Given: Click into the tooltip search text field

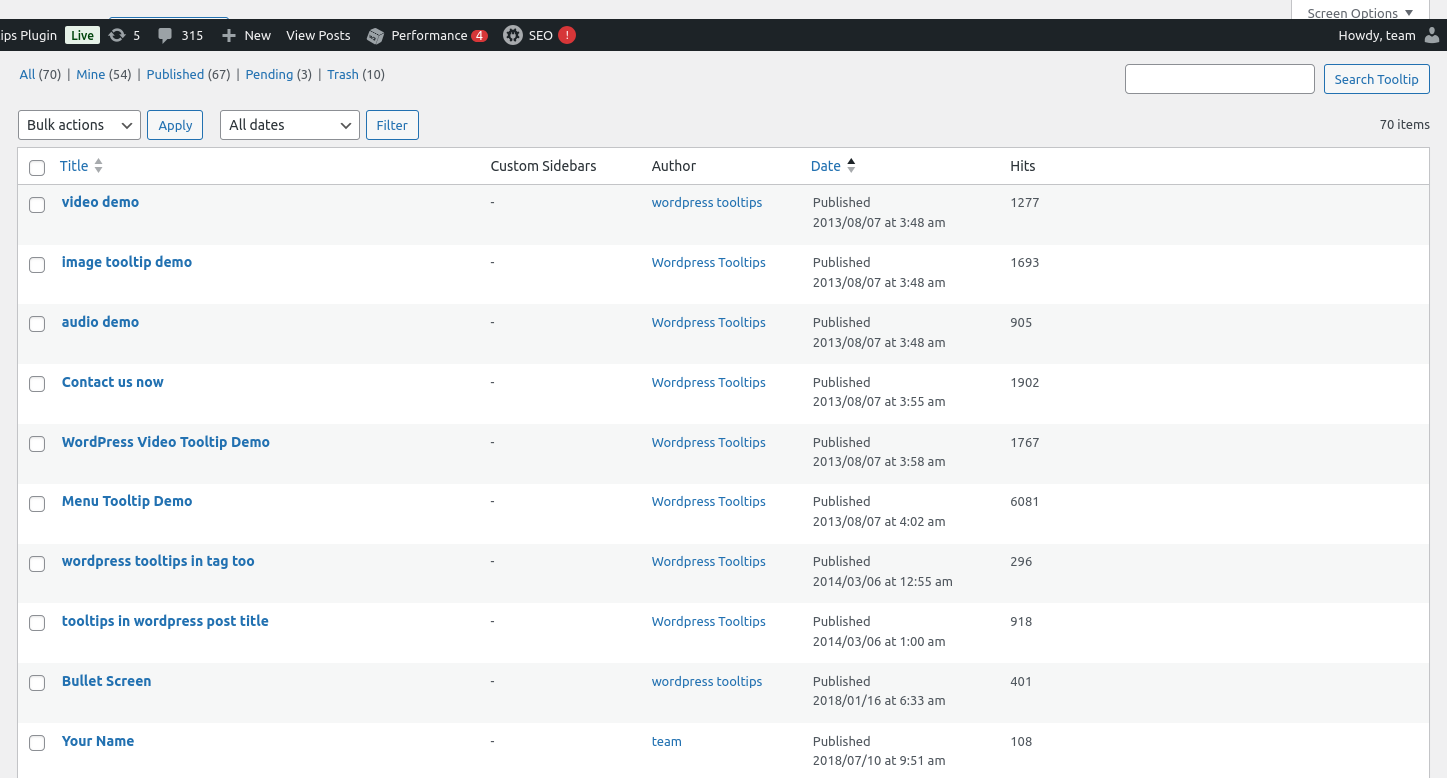Looking at the screenshot, I should [1219, 79].
